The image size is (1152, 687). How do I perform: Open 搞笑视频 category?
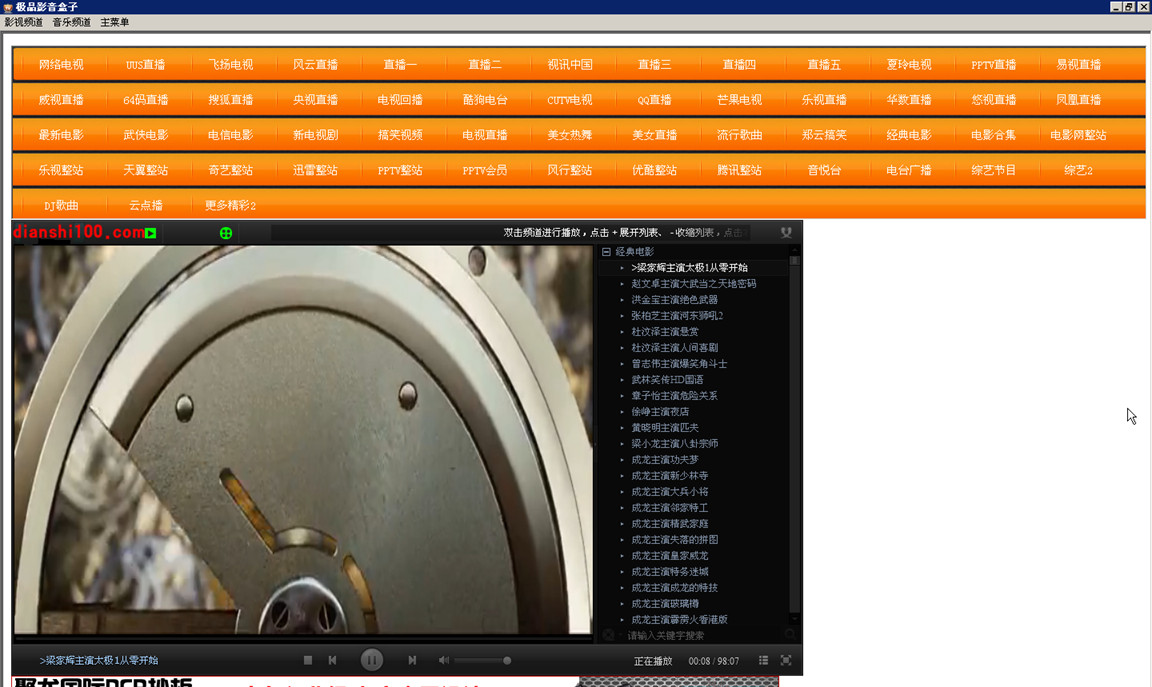[400, 135]
